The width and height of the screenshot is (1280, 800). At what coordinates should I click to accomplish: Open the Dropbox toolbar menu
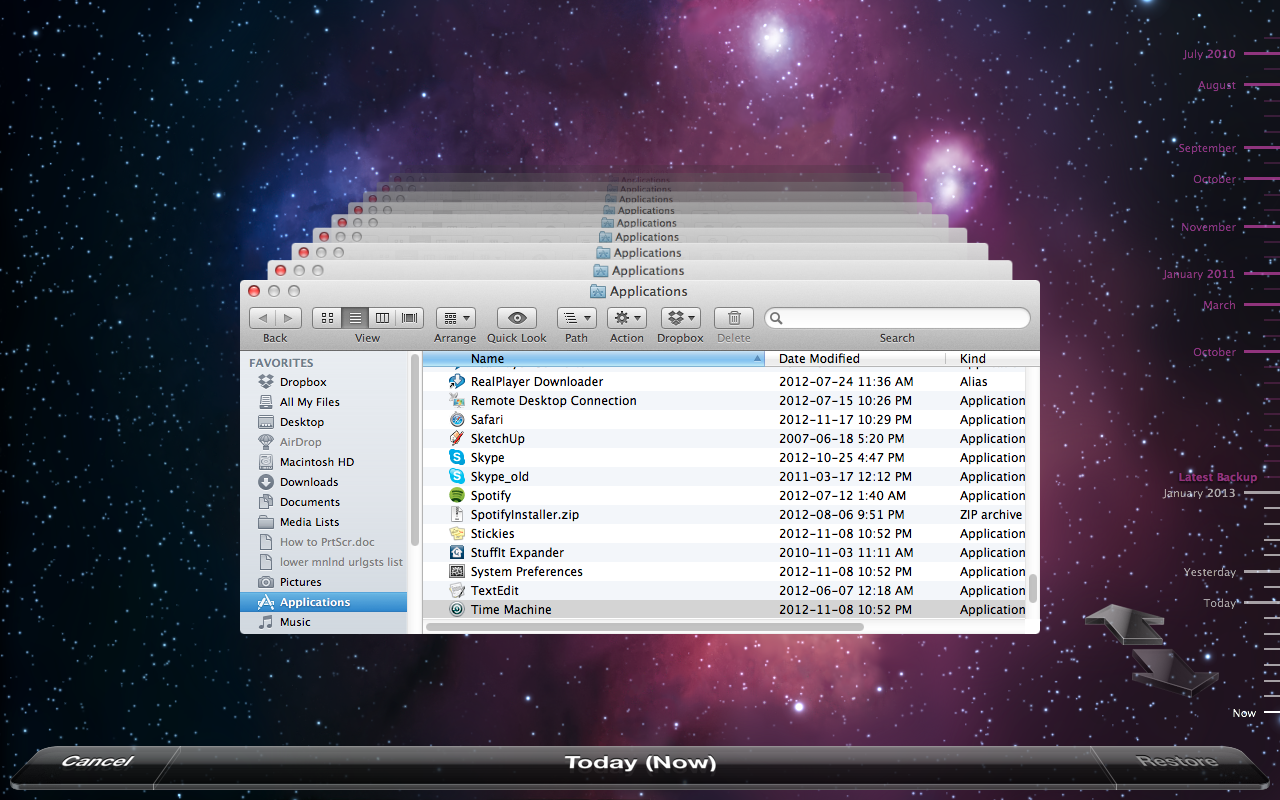point(680,318)
